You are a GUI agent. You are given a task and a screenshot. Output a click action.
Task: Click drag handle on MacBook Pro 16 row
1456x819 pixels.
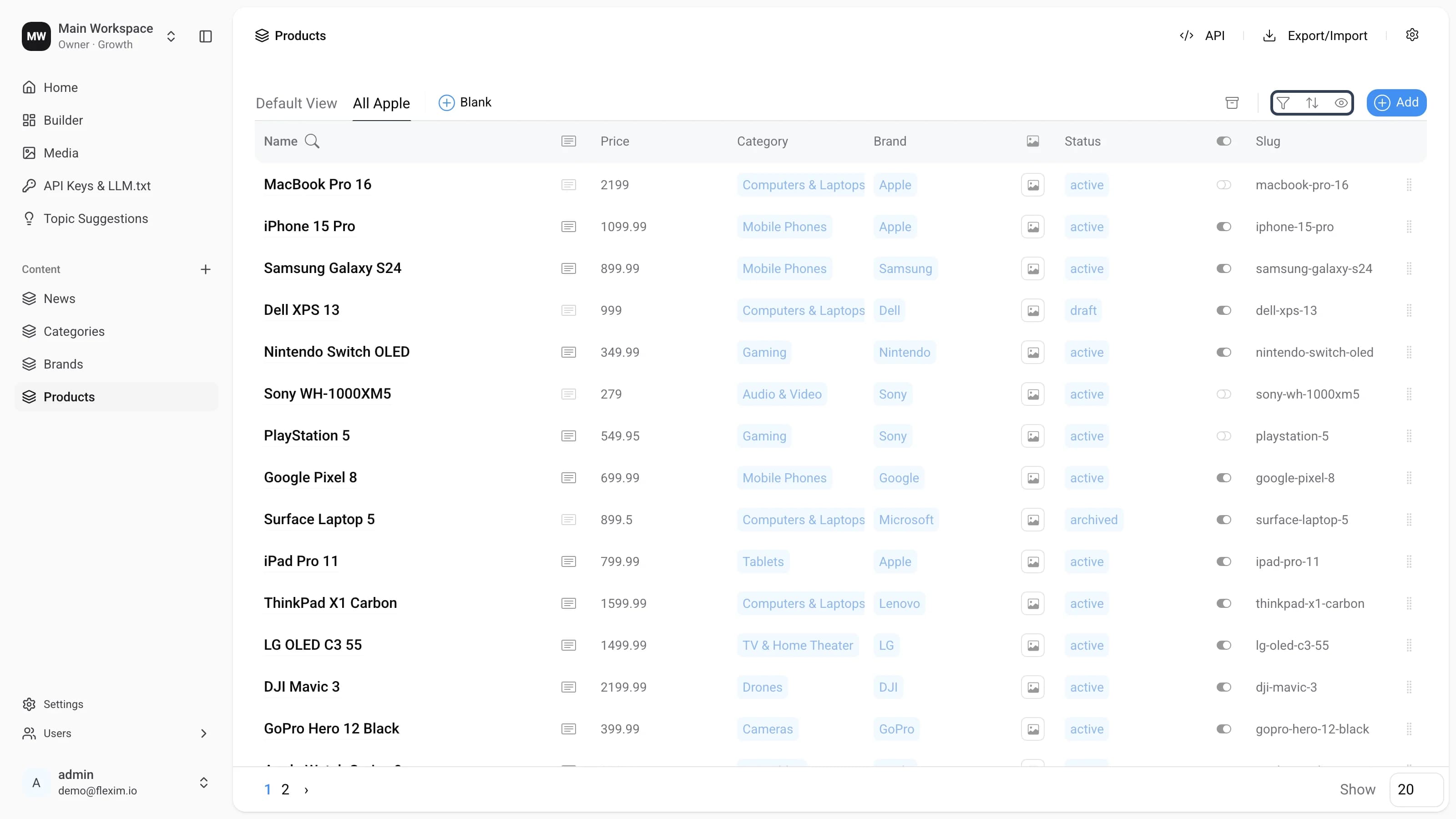click(1409, 185)
